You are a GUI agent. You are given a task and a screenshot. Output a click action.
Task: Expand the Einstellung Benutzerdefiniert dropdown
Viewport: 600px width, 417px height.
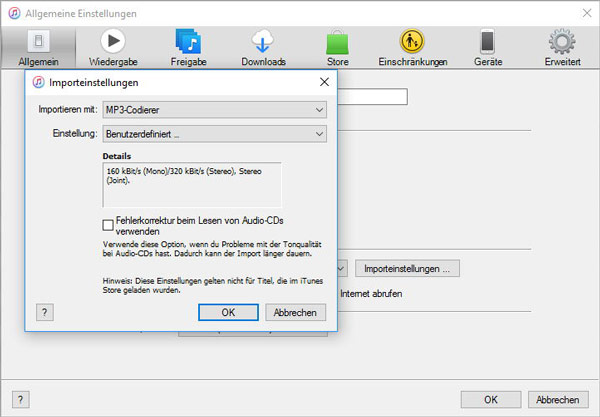click(x=215, y=134)
